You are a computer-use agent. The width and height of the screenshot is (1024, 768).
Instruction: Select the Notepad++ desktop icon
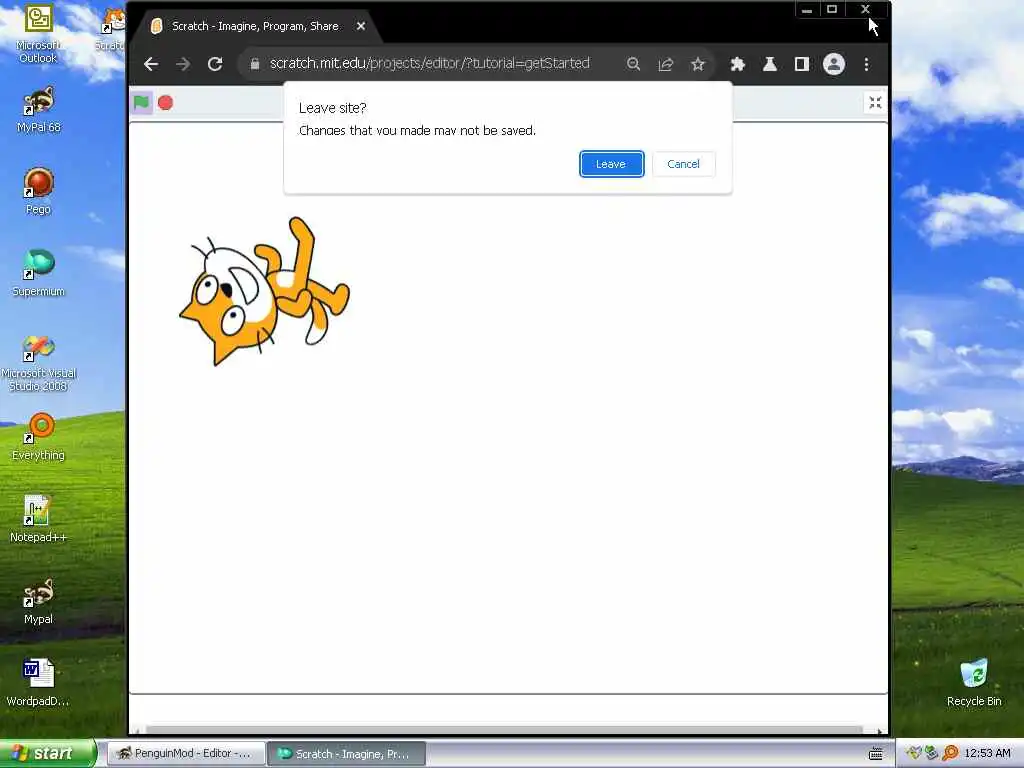tap(38, 519)
